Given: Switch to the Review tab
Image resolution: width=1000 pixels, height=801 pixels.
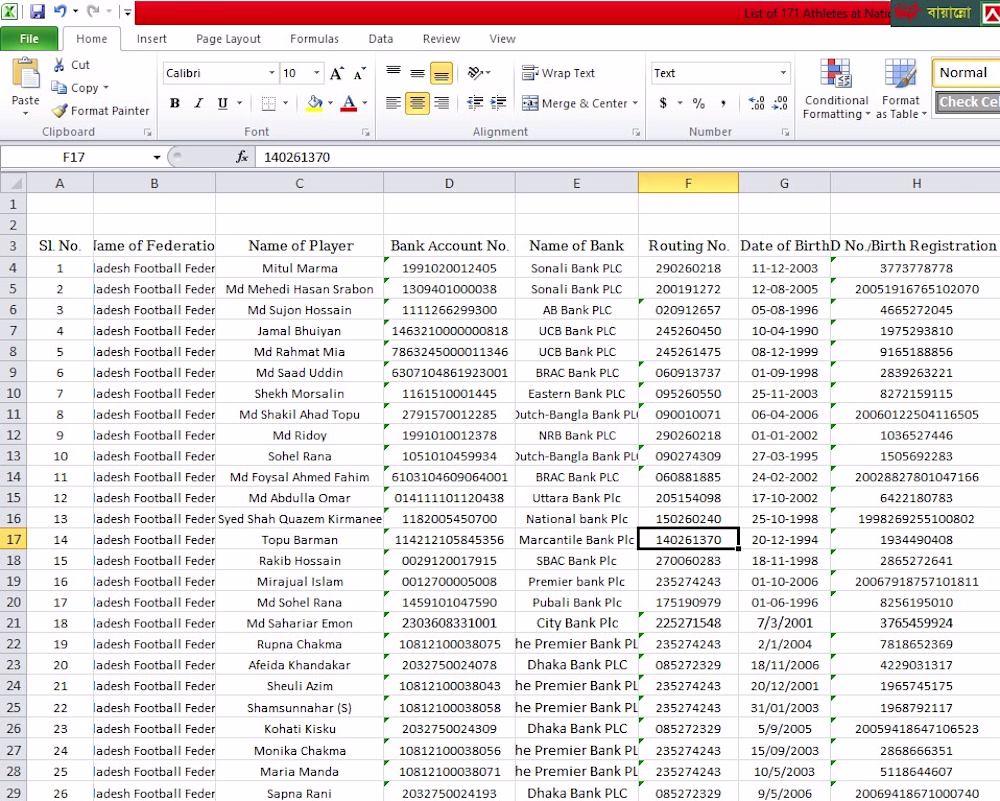Looking at the screenshot, I should tap(441, 38).
